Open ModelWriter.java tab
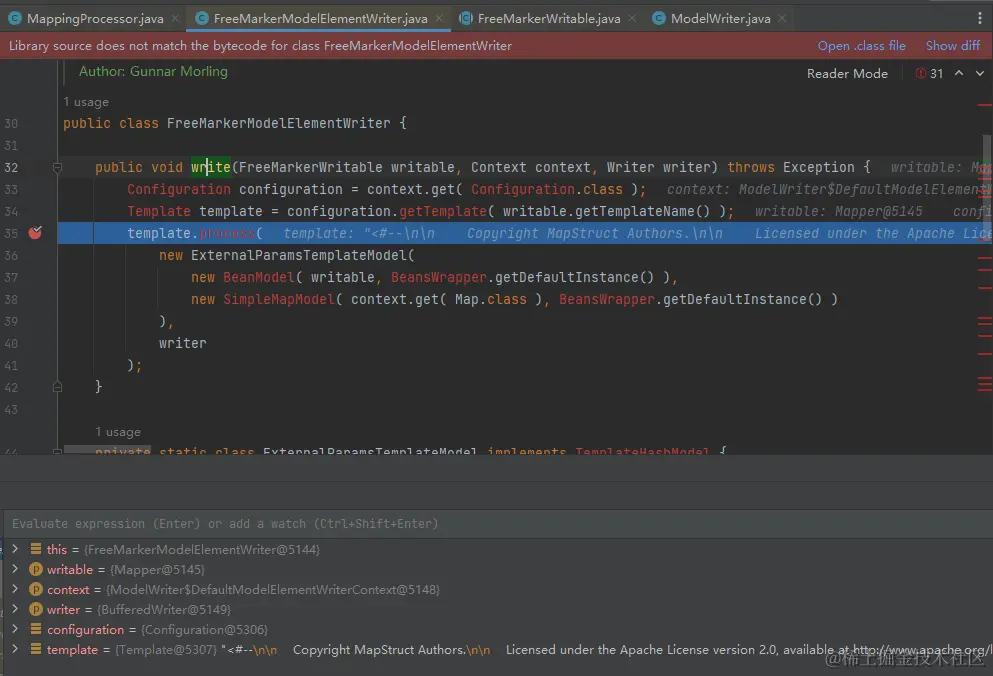The width and height of the screenshot is (993, 676). 720,18
